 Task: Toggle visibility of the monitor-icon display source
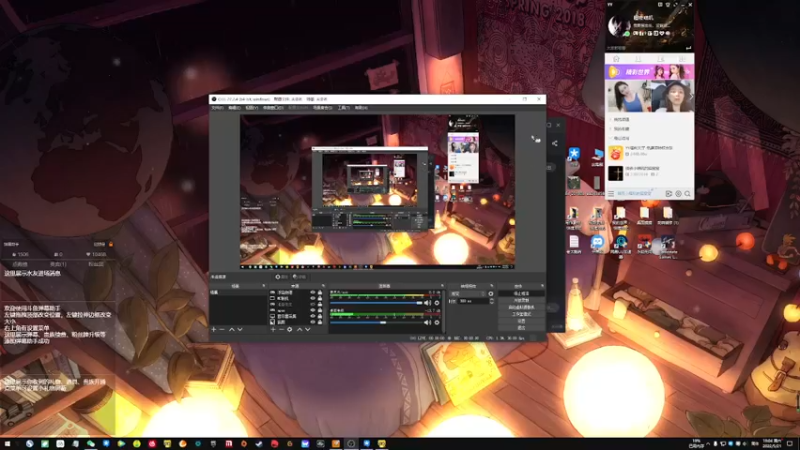(x=313, y=316)
